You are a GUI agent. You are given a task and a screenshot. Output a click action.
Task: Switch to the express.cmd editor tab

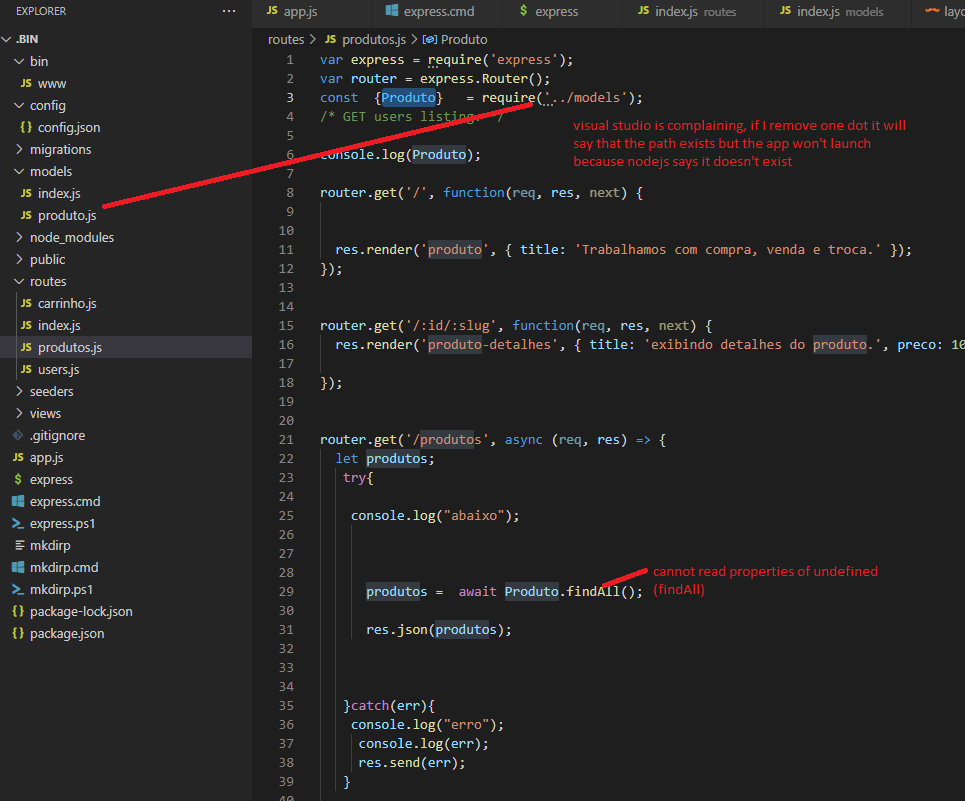[x=438, y=12]
